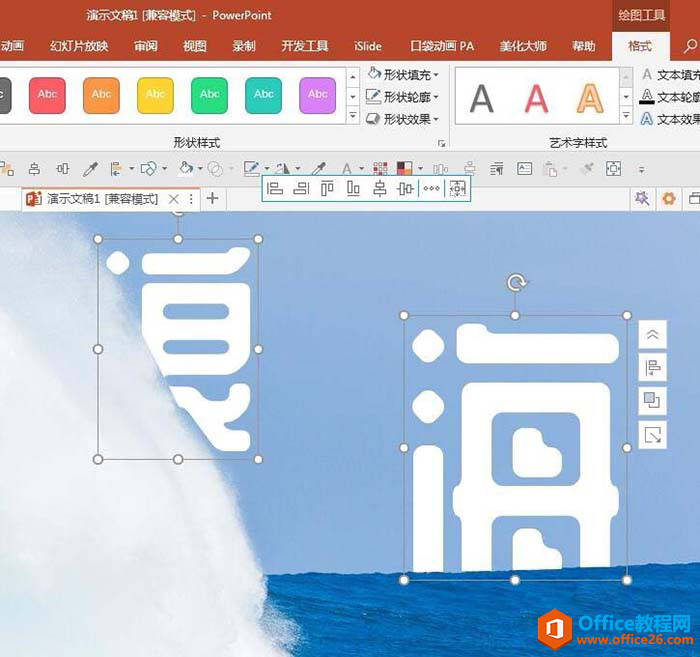Switch to the 美化大师 tab
Viewport: 700px width, 657px height.
pyautogui.click(x=523, y=46)
